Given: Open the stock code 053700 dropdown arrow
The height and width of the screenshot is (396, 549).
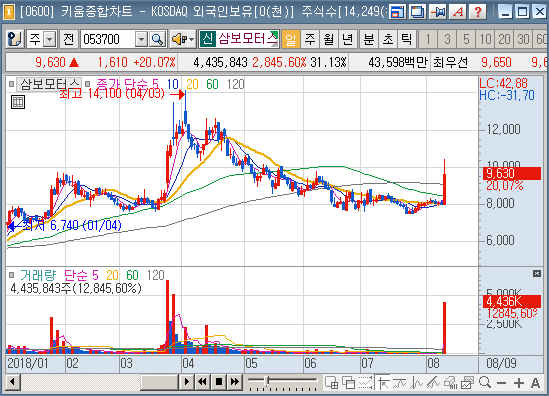Looking at the screenshot, I should tap(141, 39).
